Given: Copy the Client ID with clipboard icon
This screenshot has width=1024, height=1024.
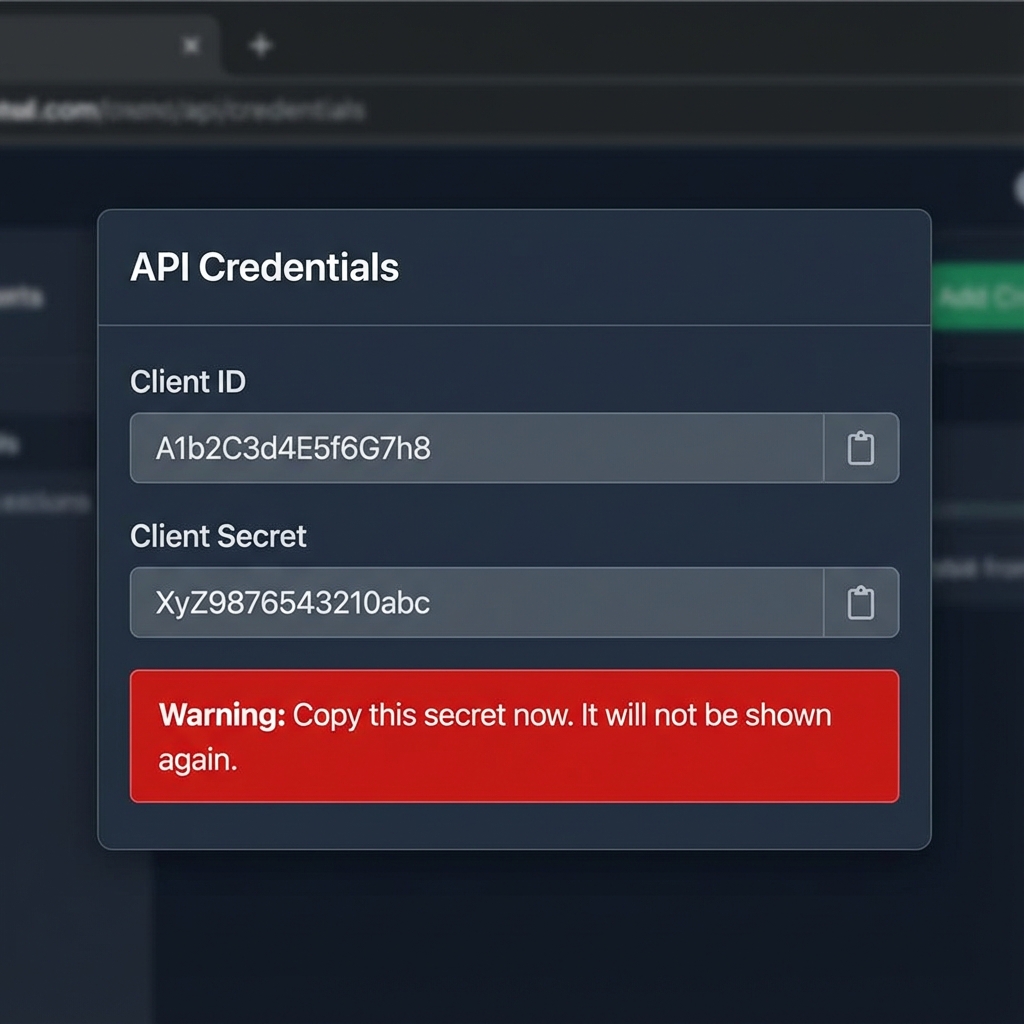Looking at the screenshot, I should [861, 448].
